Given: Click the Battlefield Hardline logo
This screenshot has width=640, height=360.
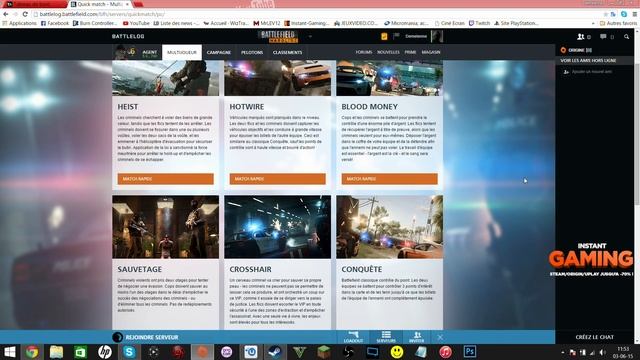Looking at the screenshot, I should click(x=278, y=36).
